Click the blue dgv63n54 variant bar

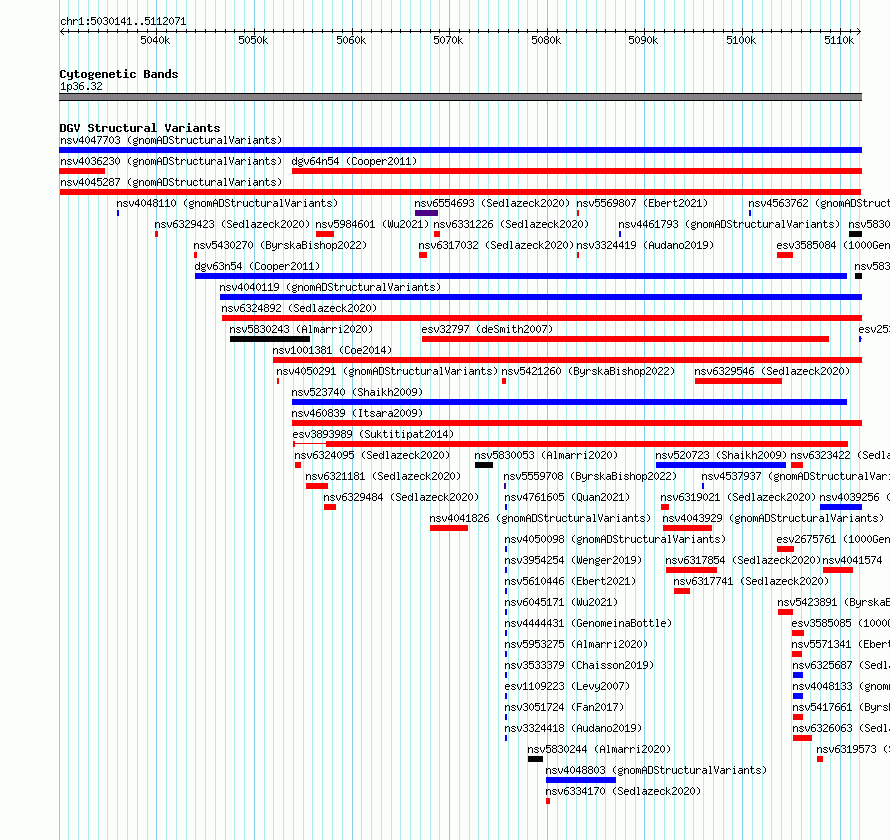520,276
